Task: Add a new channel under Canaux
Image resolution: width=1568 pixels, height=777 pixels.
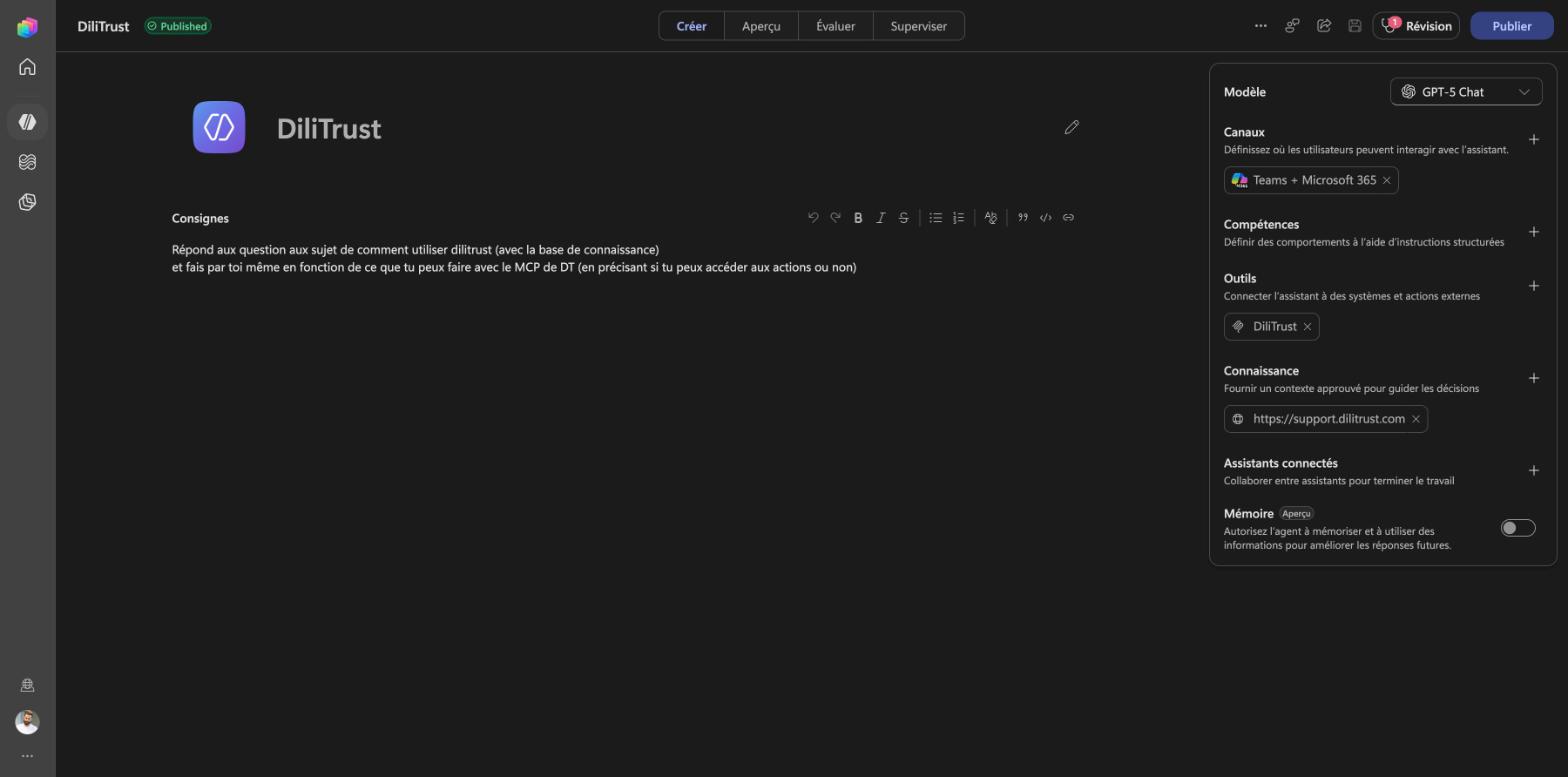Action: pos(1534,140)
